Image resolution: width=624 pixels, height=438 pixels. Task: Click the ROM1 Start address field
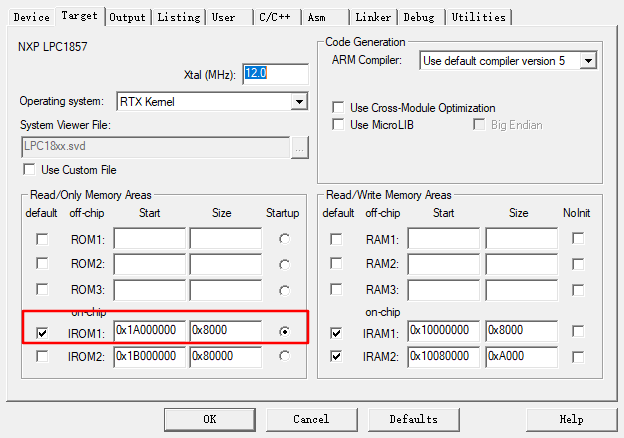click(150, 239)
